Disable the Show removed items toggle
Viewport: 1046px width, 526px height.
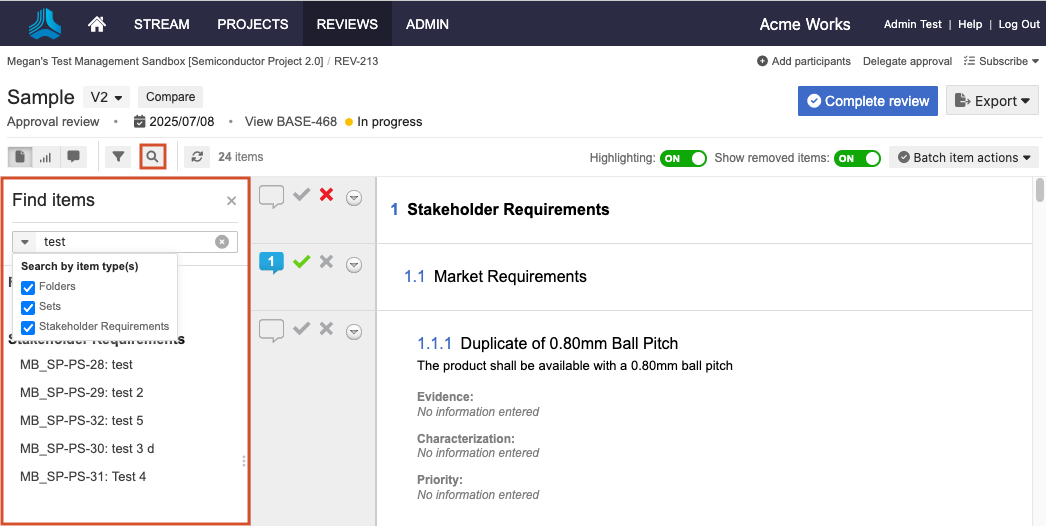pyautogui.click(x=857, y=158)
